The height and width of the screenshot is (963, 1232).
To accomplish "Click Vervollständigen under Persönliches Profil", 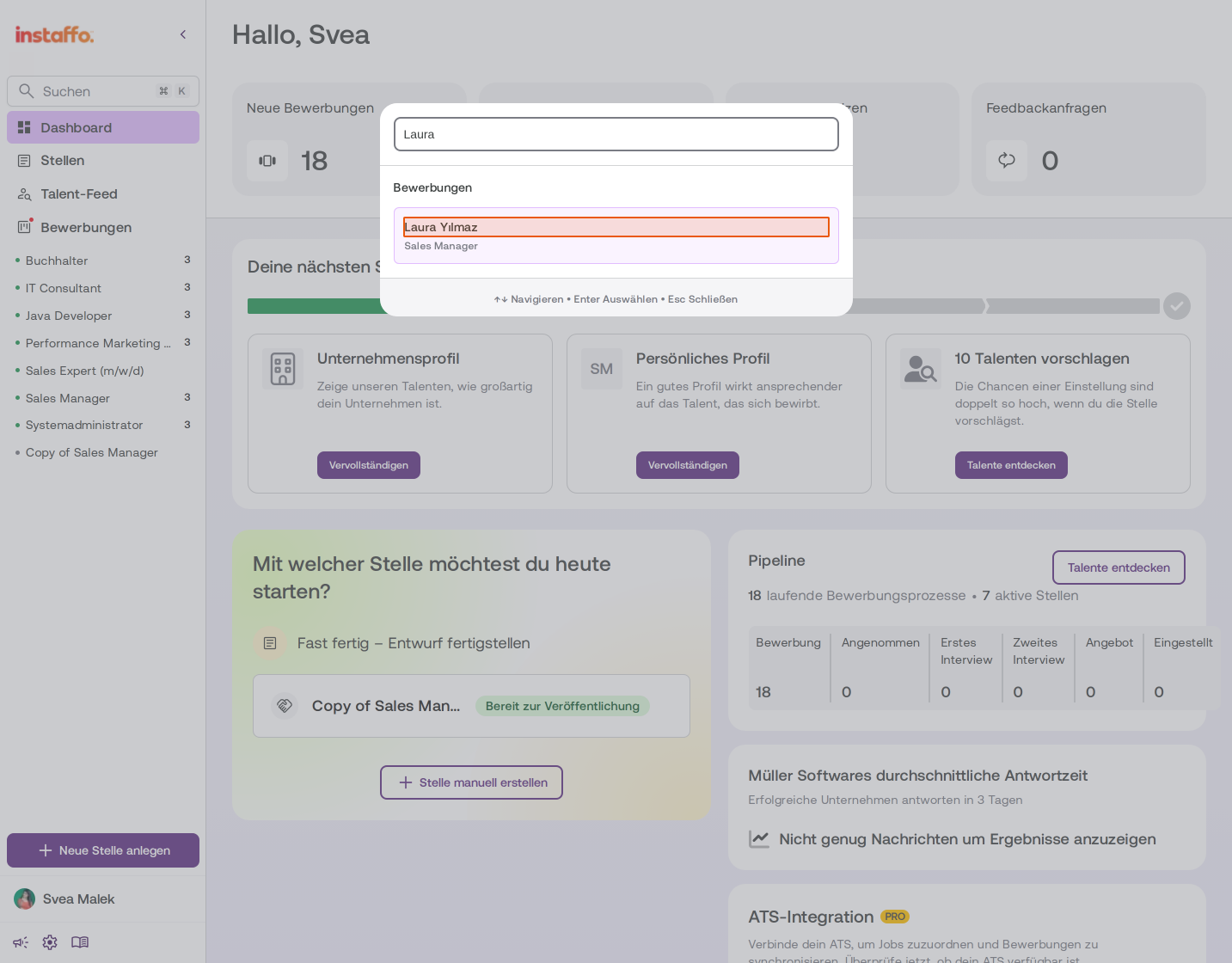I will pyautogui.click(x=688, y=465).
